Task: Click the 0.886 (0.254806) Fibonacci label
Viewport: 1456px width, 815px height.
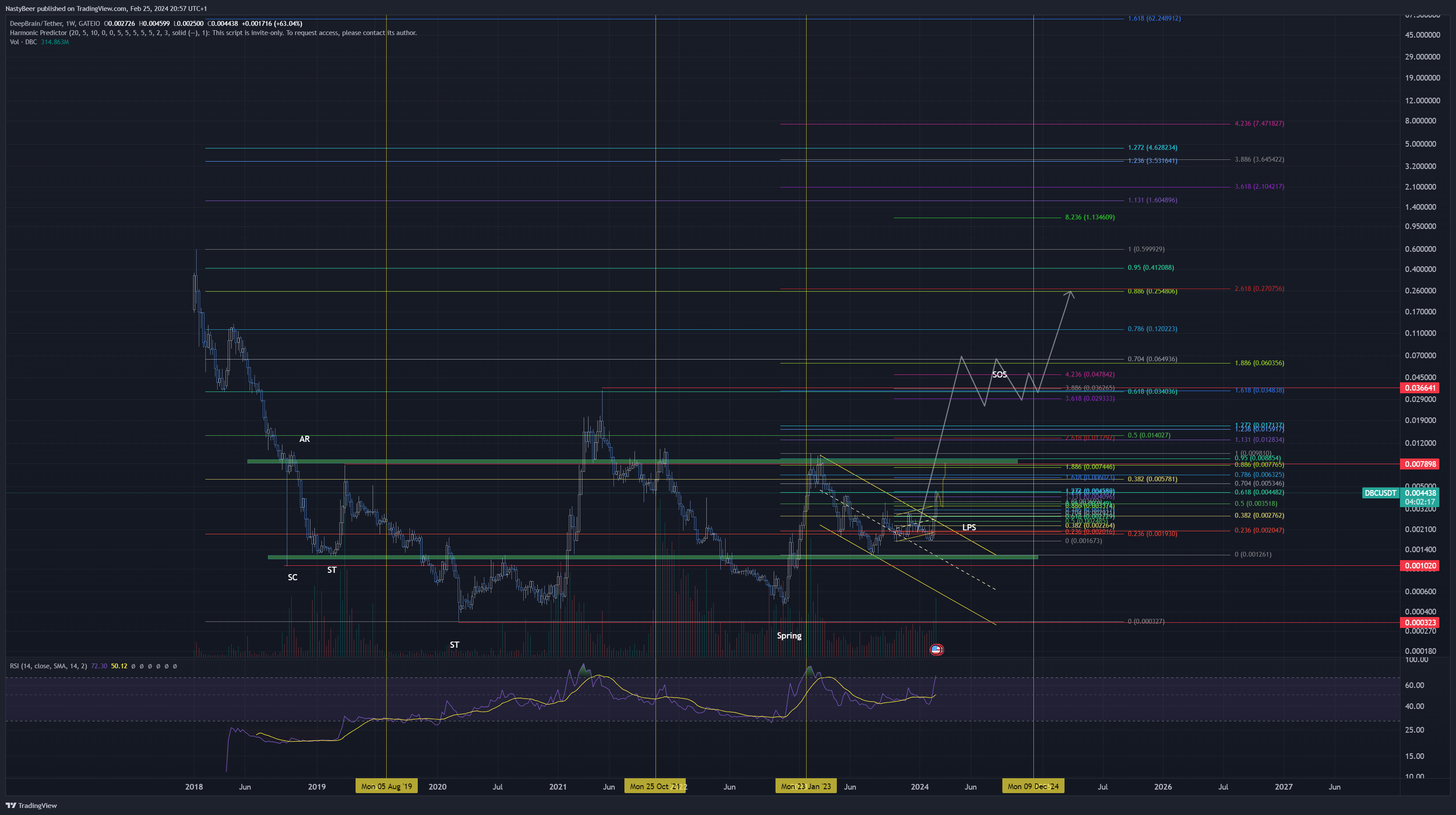Action: pos(1153,292)
